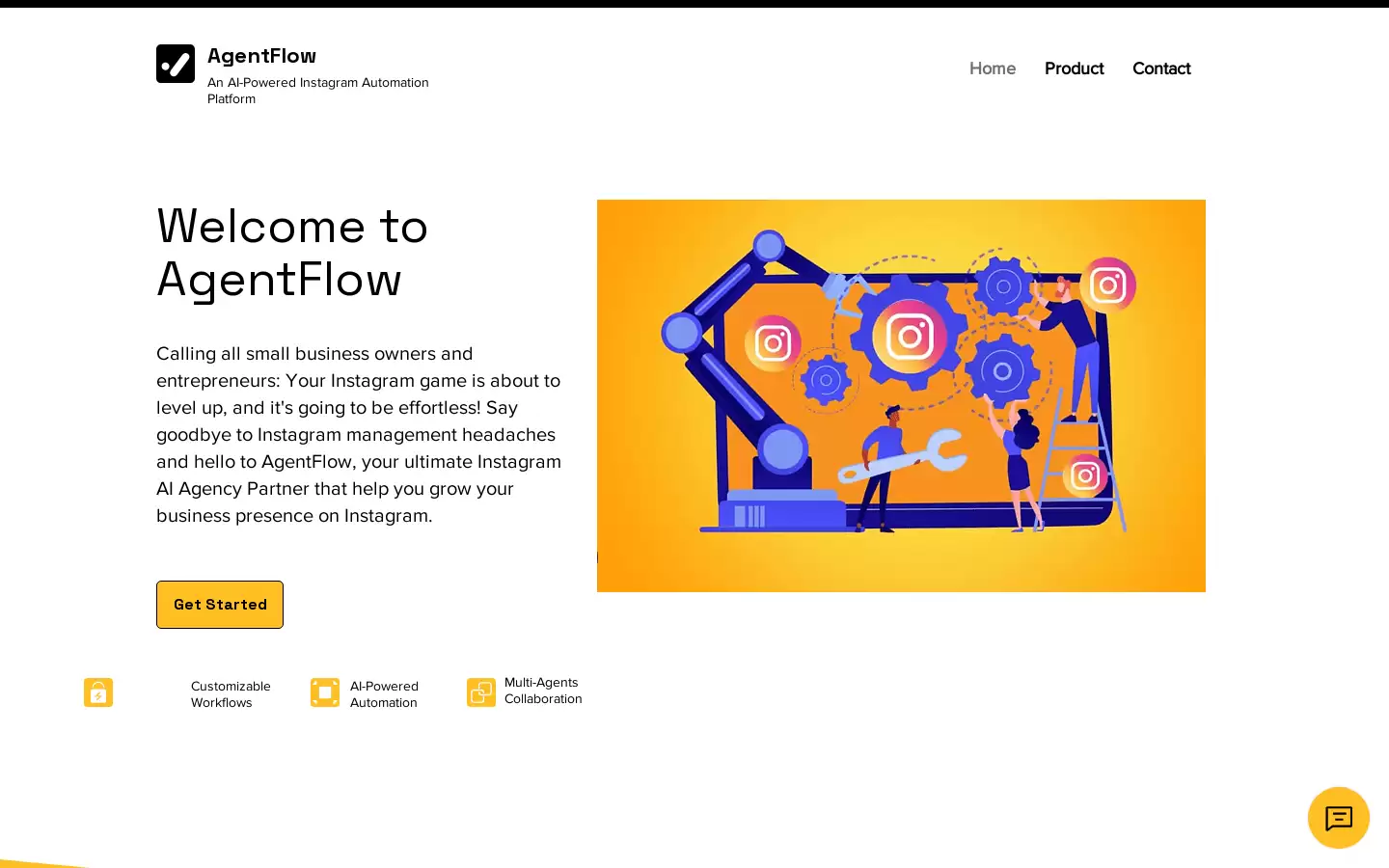
Task: Click the 'An AI-Powered Instagram Automation Platform' tagline
Action: pos(318,91)
